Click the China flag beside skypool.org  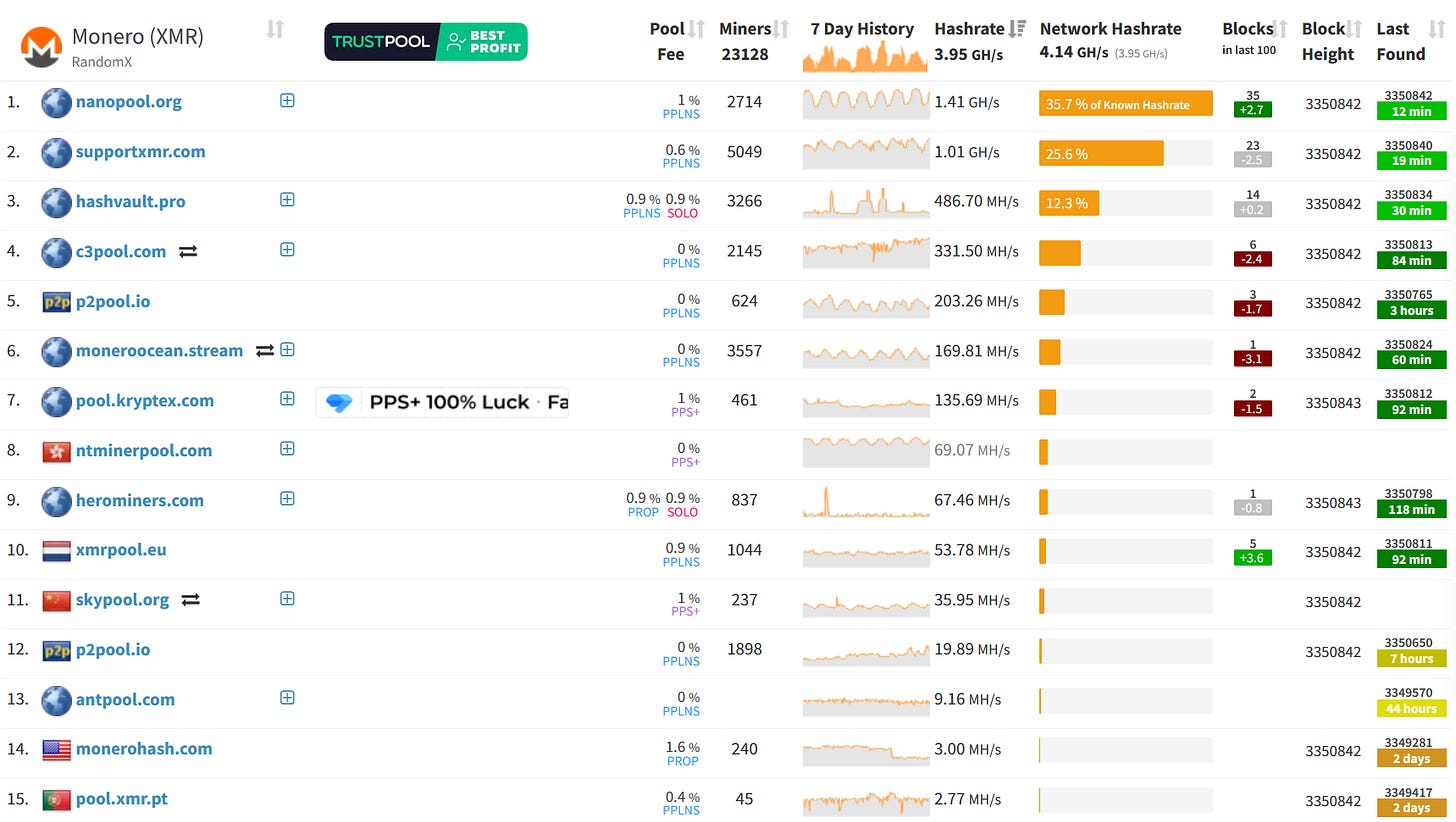point(57,600)
